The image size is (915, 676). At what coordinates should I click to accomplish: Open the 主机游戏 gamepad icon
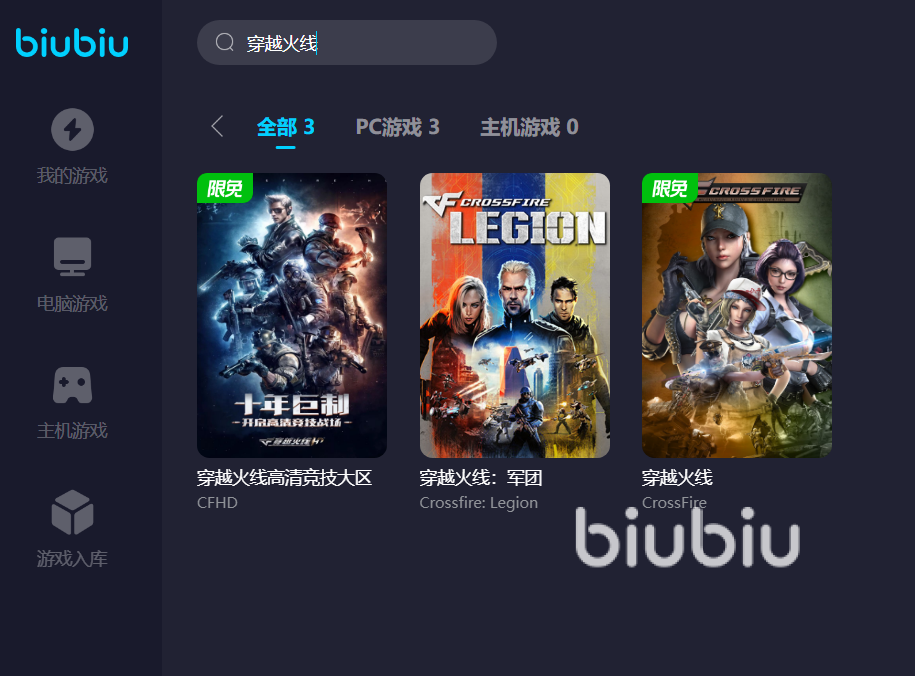[x=72, y=385]
